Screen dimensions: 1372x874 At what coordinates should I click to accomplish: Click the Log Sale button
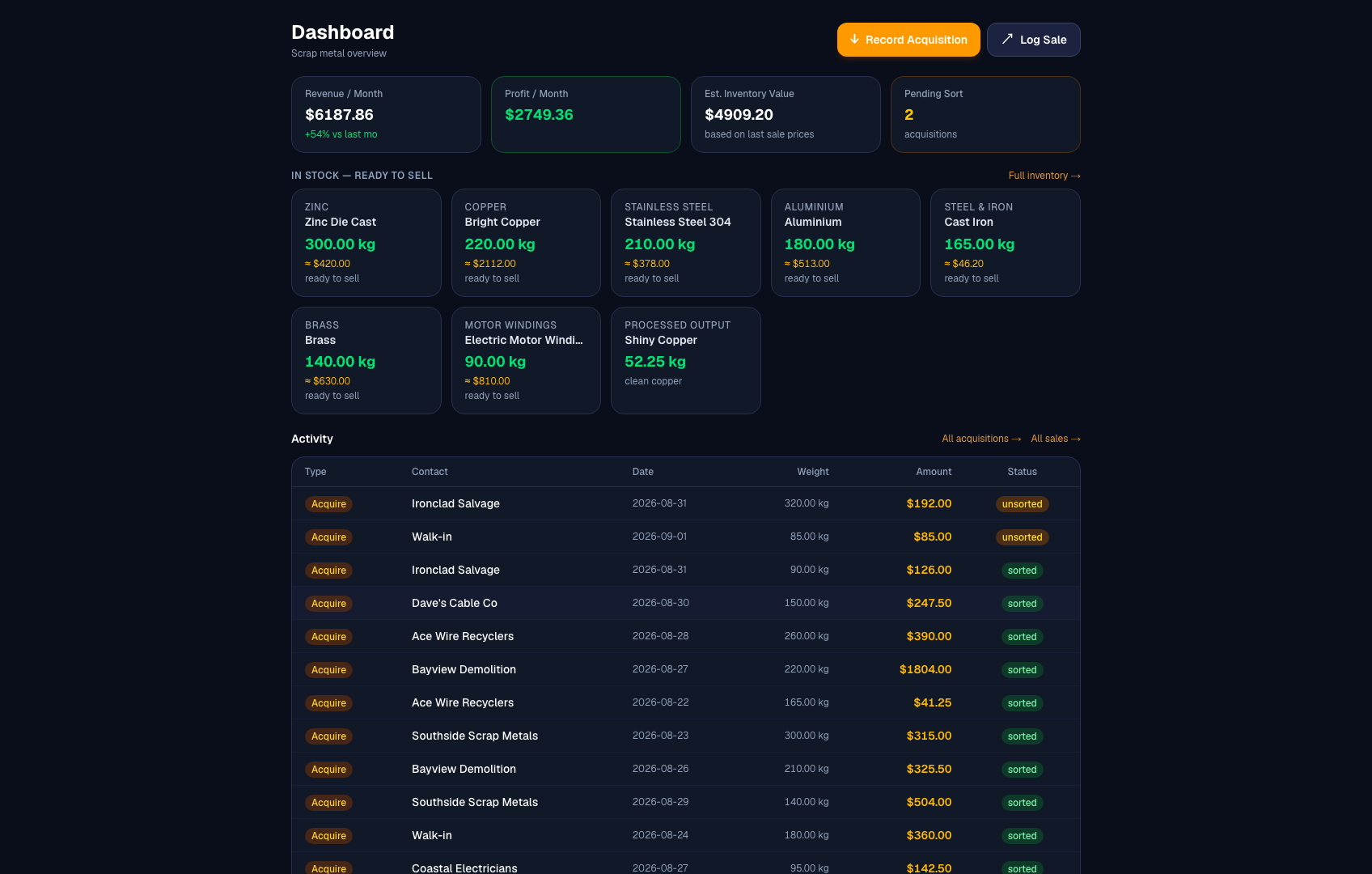coord(1033,40)
